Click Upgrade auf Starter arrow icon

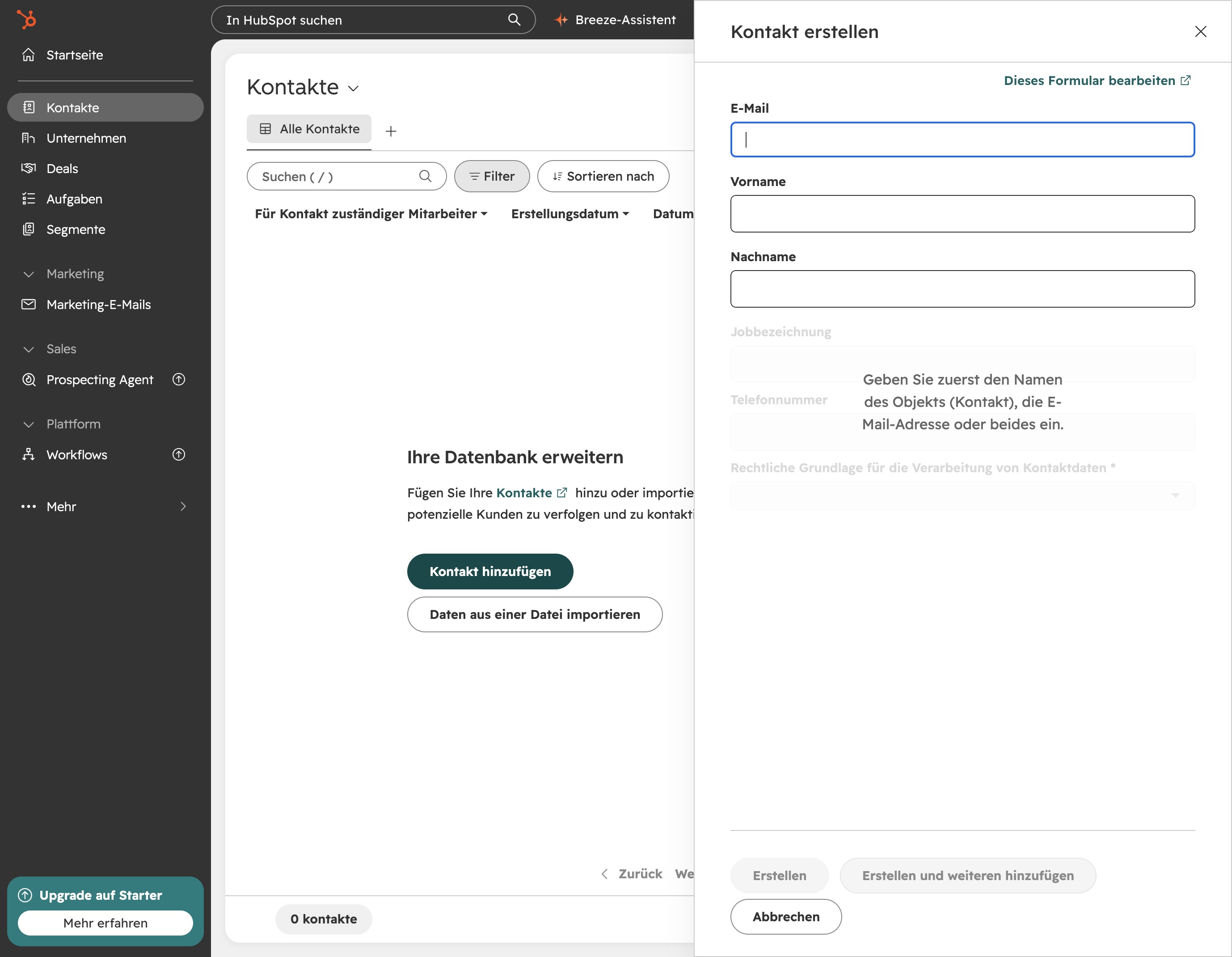pos(25,895)
